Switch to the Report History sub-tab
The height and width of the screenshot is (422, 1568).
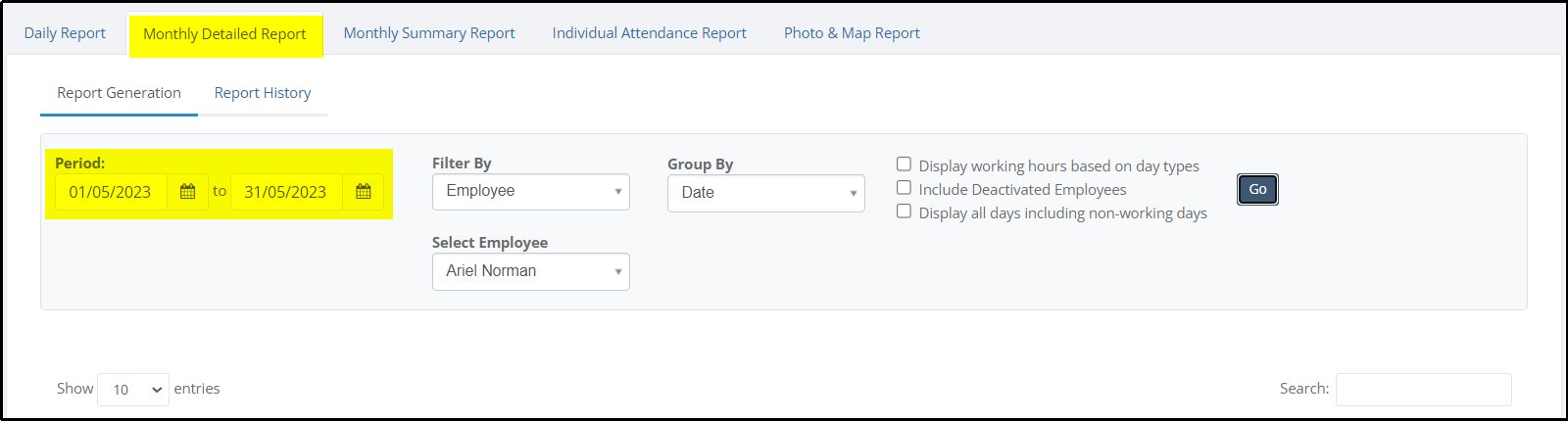point(263,93)
